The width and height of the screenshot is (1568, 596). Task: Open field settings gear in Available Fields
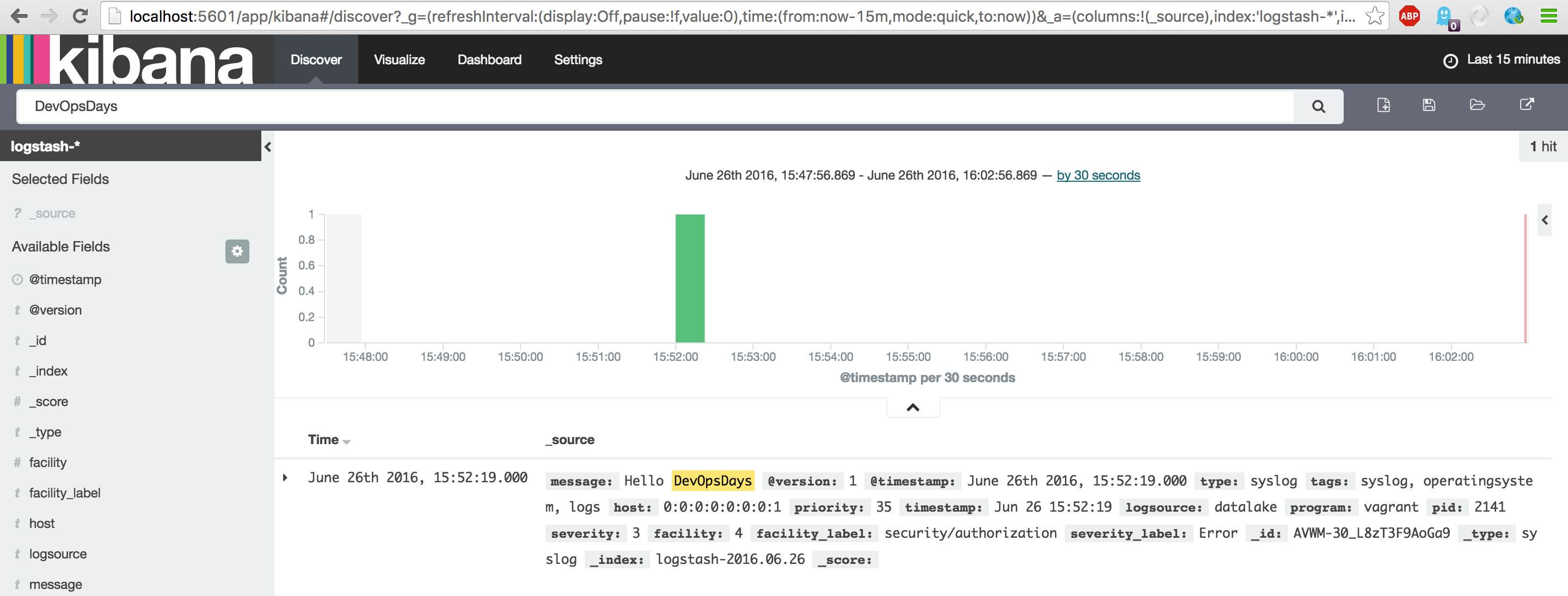tap(237, 251)
